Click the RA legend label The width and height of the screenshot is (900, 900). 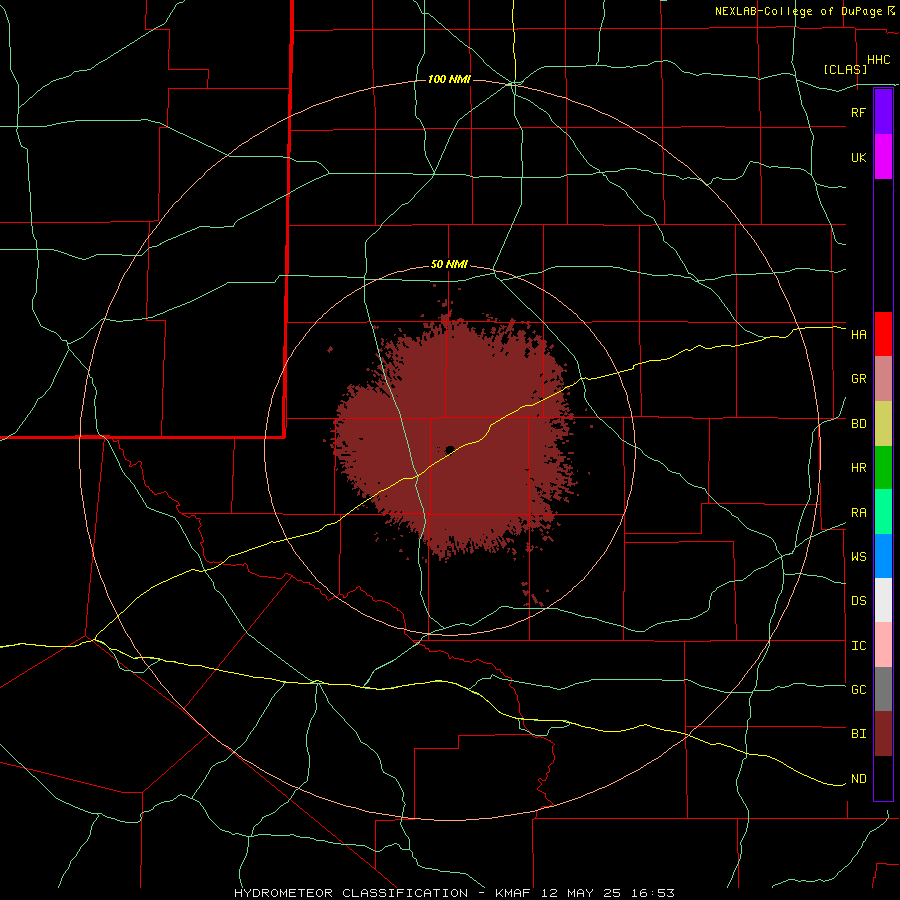[858, 513]
